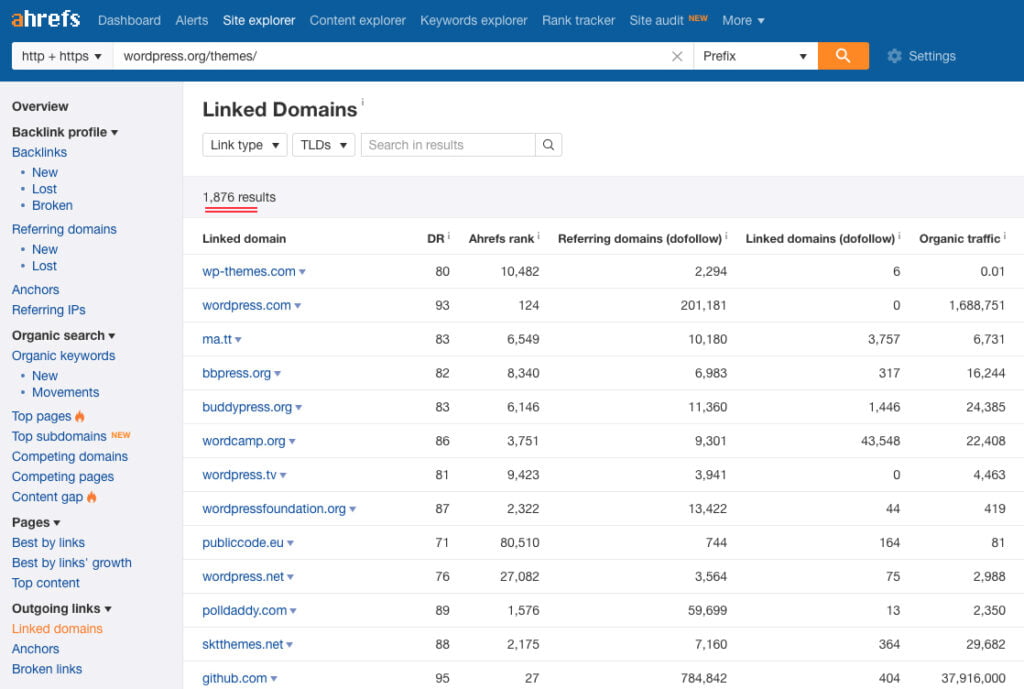Image resolution: width=1024 pixels, height=689 pixels.
Task: Click info icon beside Linked domains (dofollow) header
Action: (x=899, y=236)
